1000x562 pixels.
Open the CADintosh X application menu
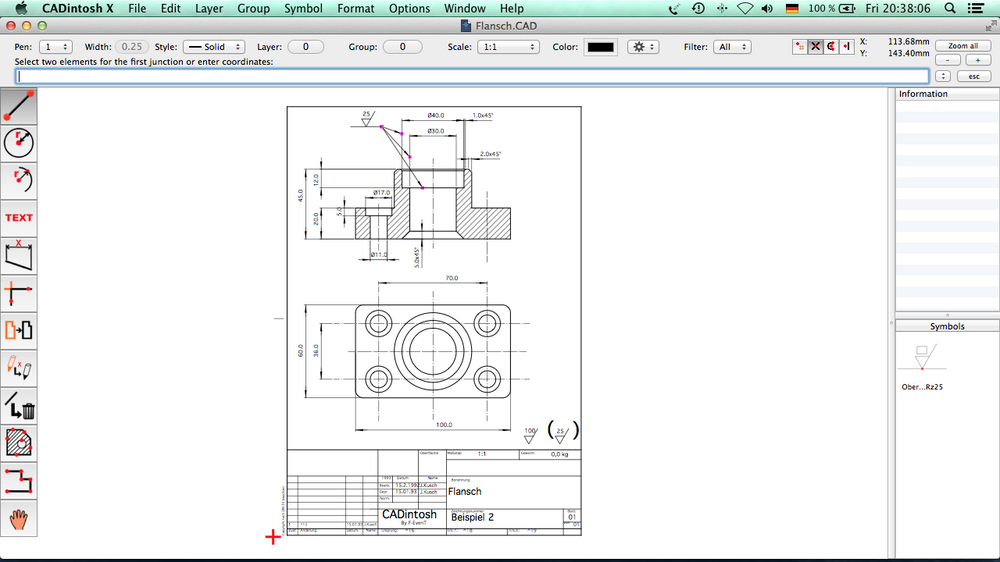click(x=77, y=8)
